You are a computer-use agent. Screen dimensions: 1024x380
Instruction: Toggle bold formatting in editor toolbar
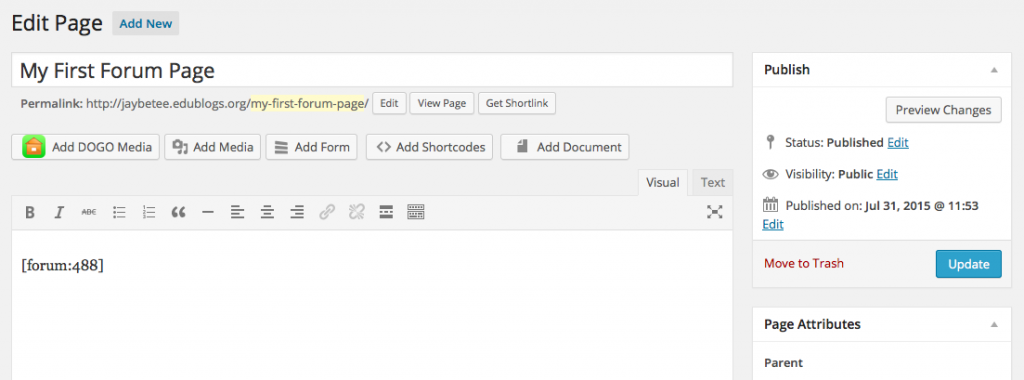pyautogui.click(x=29, y=212)
